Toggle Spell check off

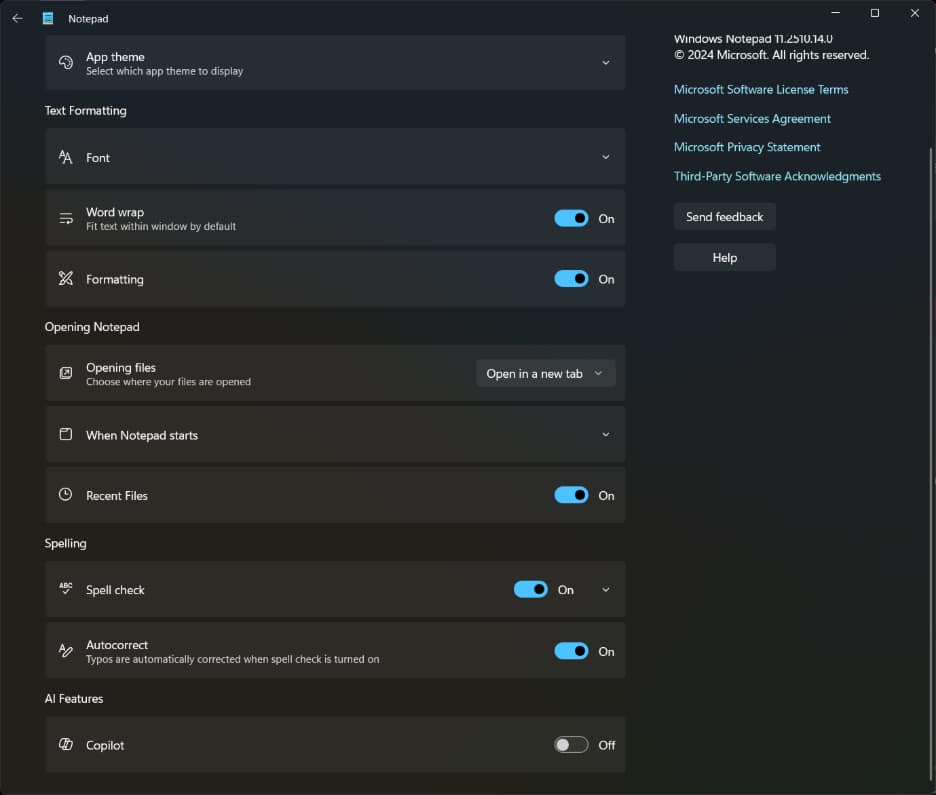531,589
